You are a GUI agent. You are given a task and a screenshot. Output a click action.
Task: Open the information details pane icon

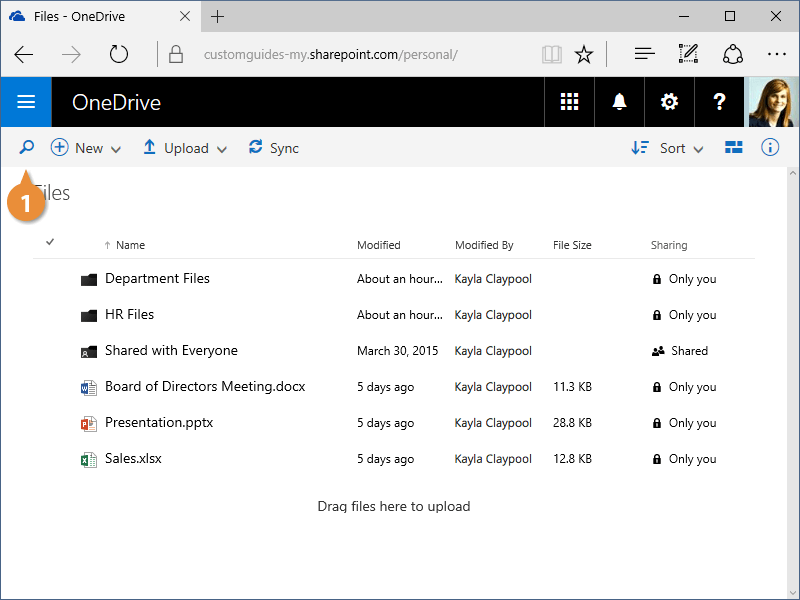pos(770,148)
